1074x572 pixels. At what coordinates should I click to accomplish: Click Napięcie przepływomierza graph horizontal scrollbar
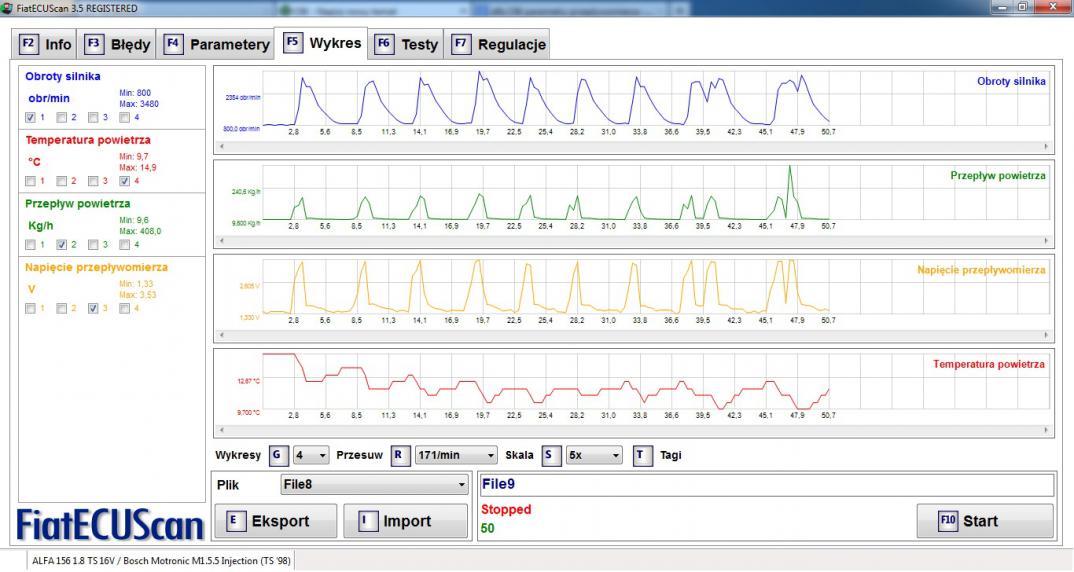point(634,335)
